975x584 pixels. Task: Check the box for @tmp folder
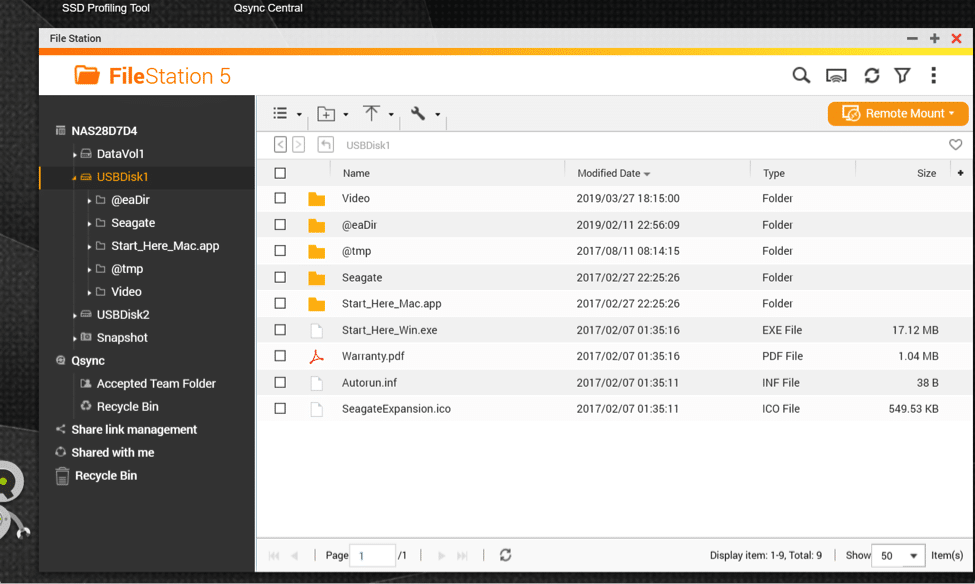tap(280, 251)
